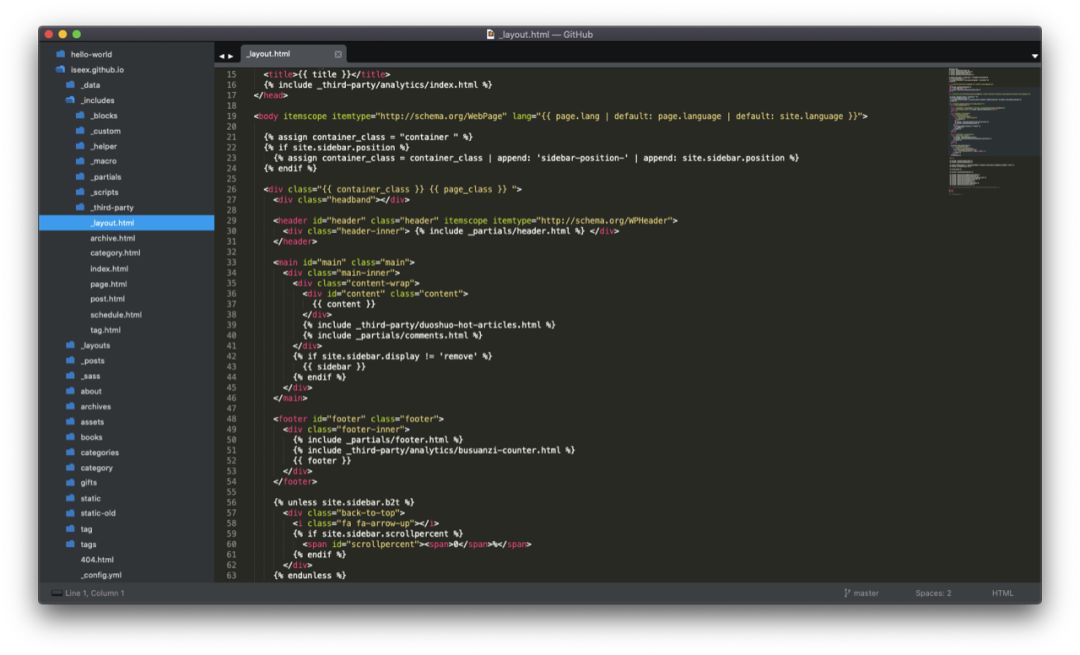Open 404.html from the sidebar

coord(97,560)
